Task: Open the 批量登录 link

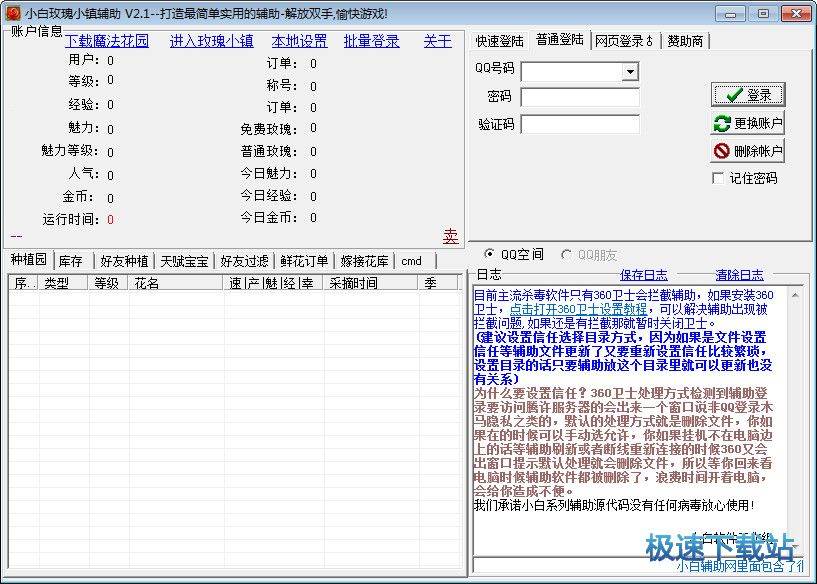Action: (x=371, y=41)
